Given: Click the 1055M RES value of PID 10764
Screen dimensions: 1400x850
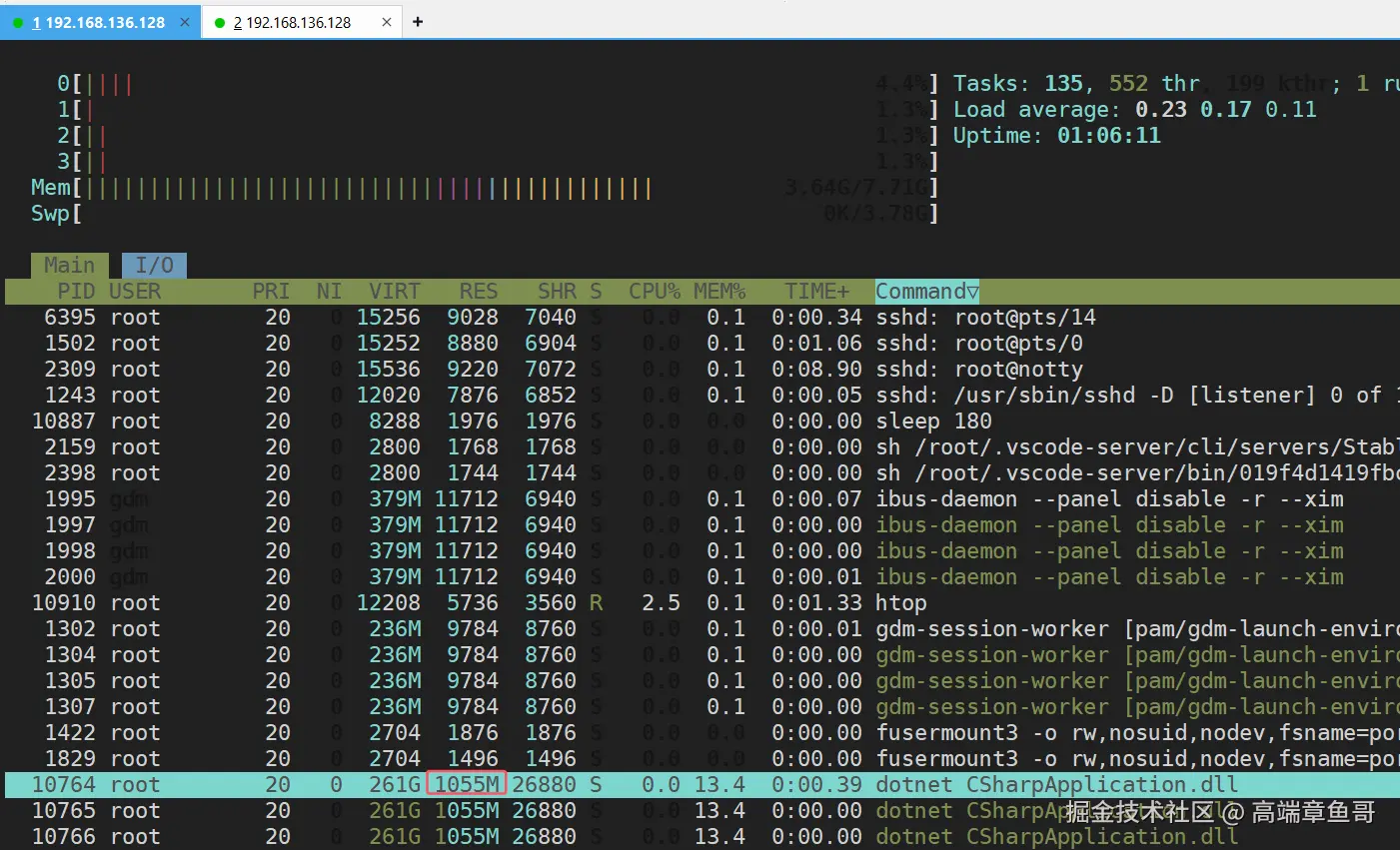Looking at the screenshot, I should pos(467,784).
